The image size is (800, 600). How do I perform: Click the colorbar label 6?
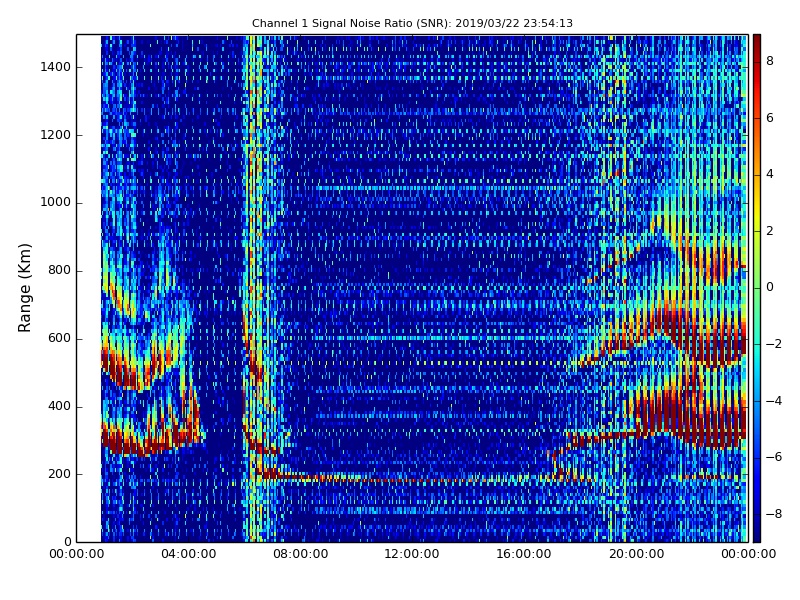click(770, 118)
